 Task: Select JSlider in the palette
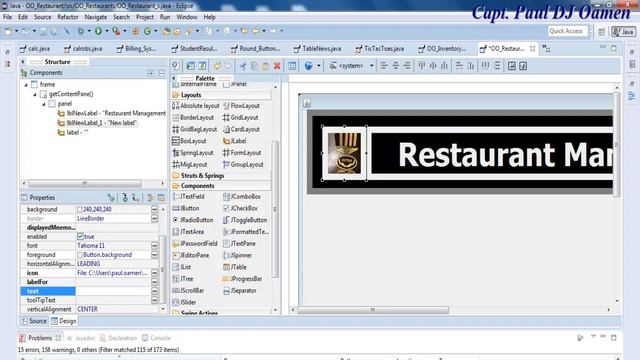(x=184, y=302)
